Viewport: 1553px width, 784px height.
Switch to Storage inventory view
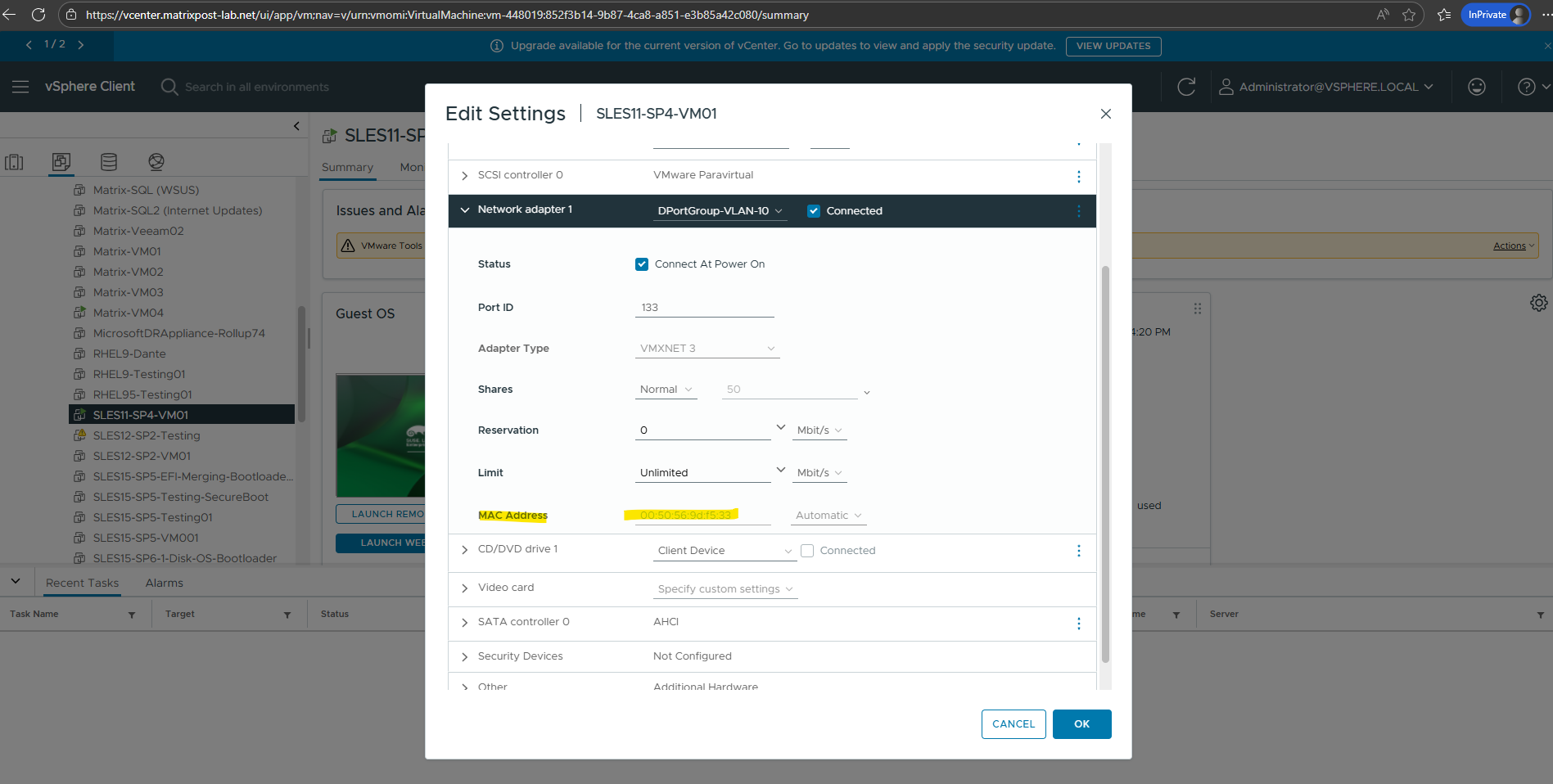(x=109, y=162)
